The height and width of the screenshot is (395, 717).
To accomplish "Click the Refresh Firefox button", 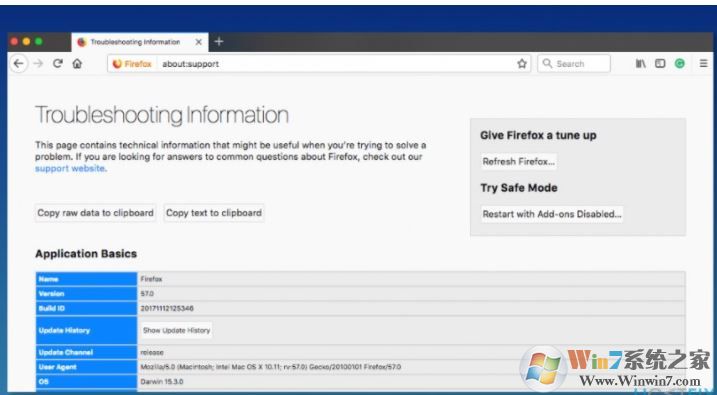I will pos(519,161).
